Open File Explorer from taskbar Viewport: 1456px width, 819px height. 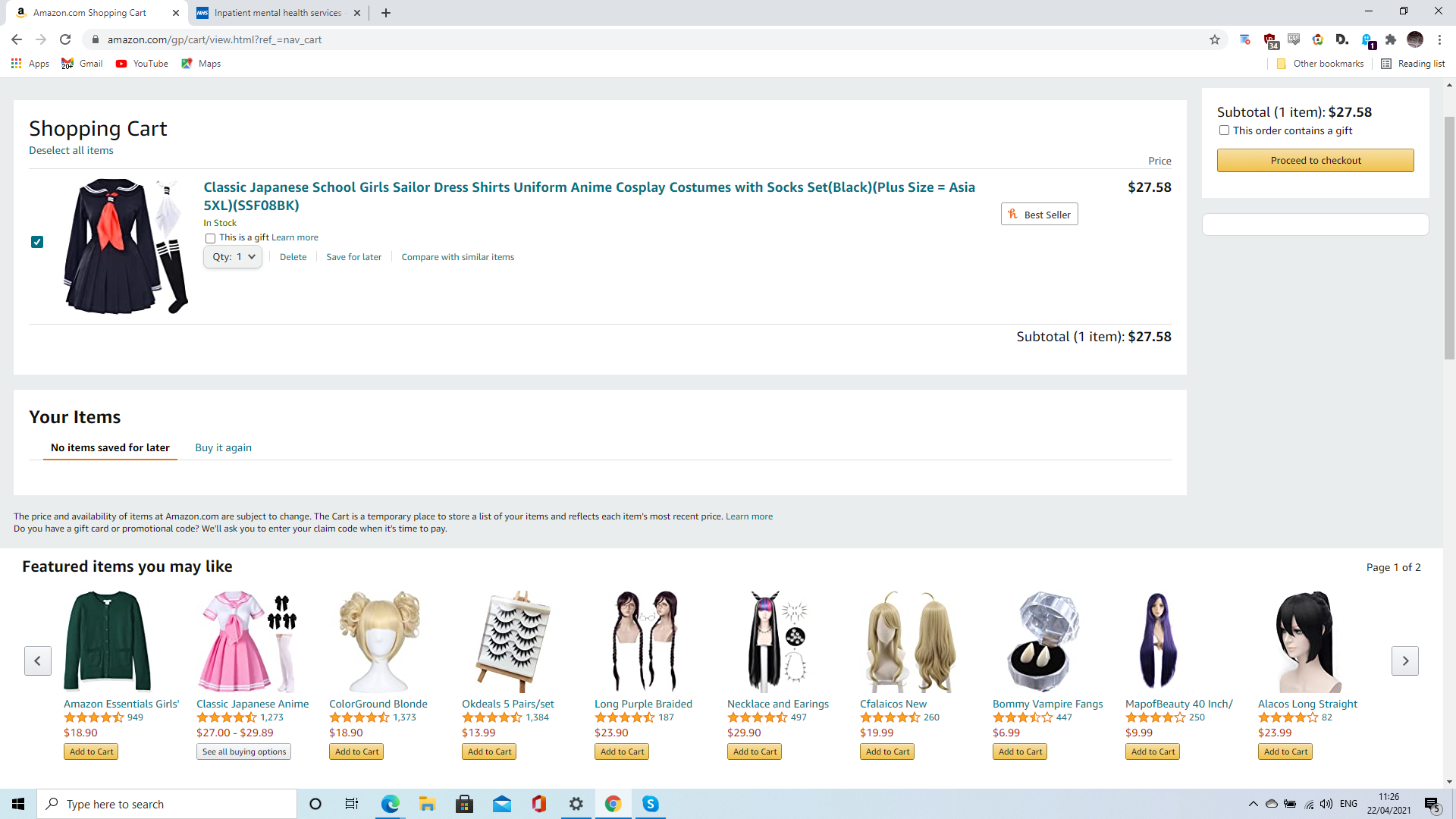click(427, 804)
